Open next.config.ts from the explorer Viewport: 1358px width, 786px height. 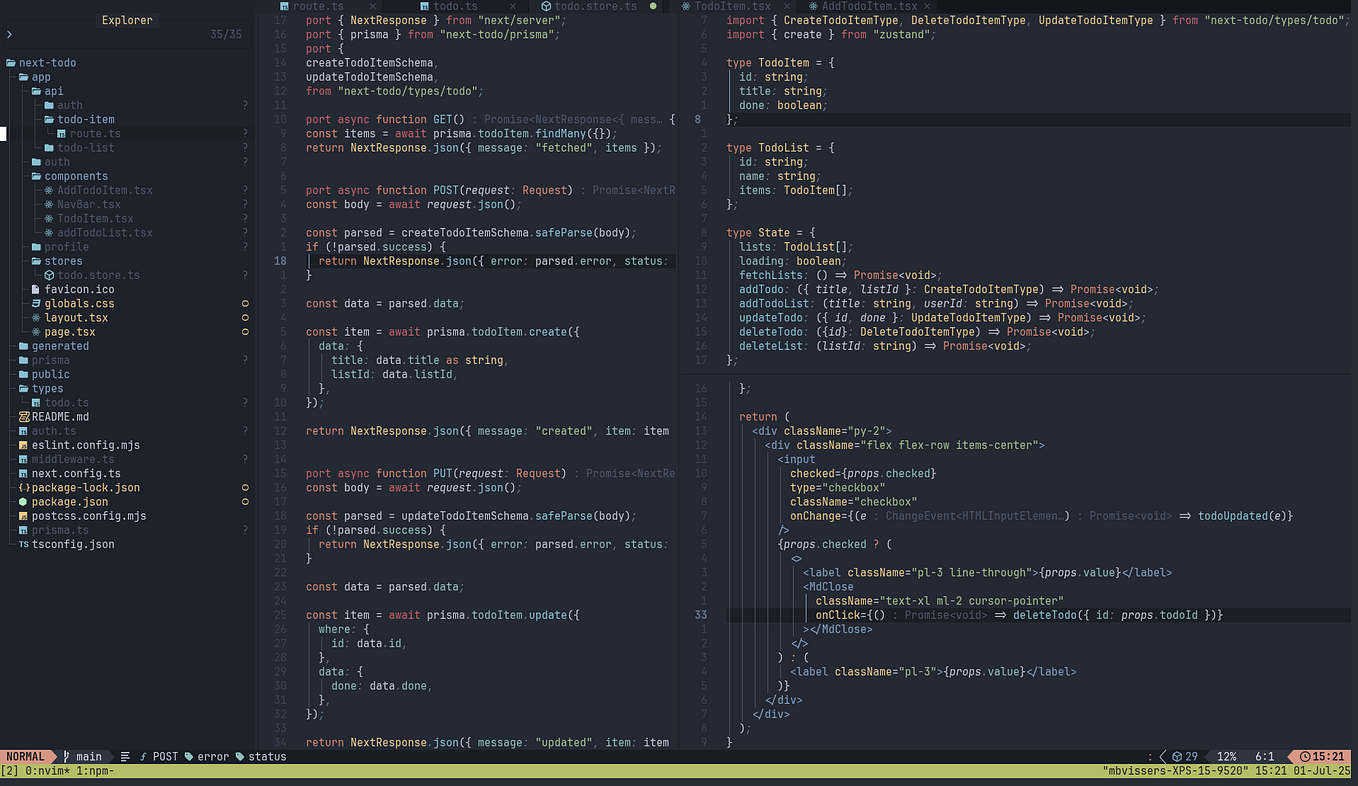(x=76, y=474)
